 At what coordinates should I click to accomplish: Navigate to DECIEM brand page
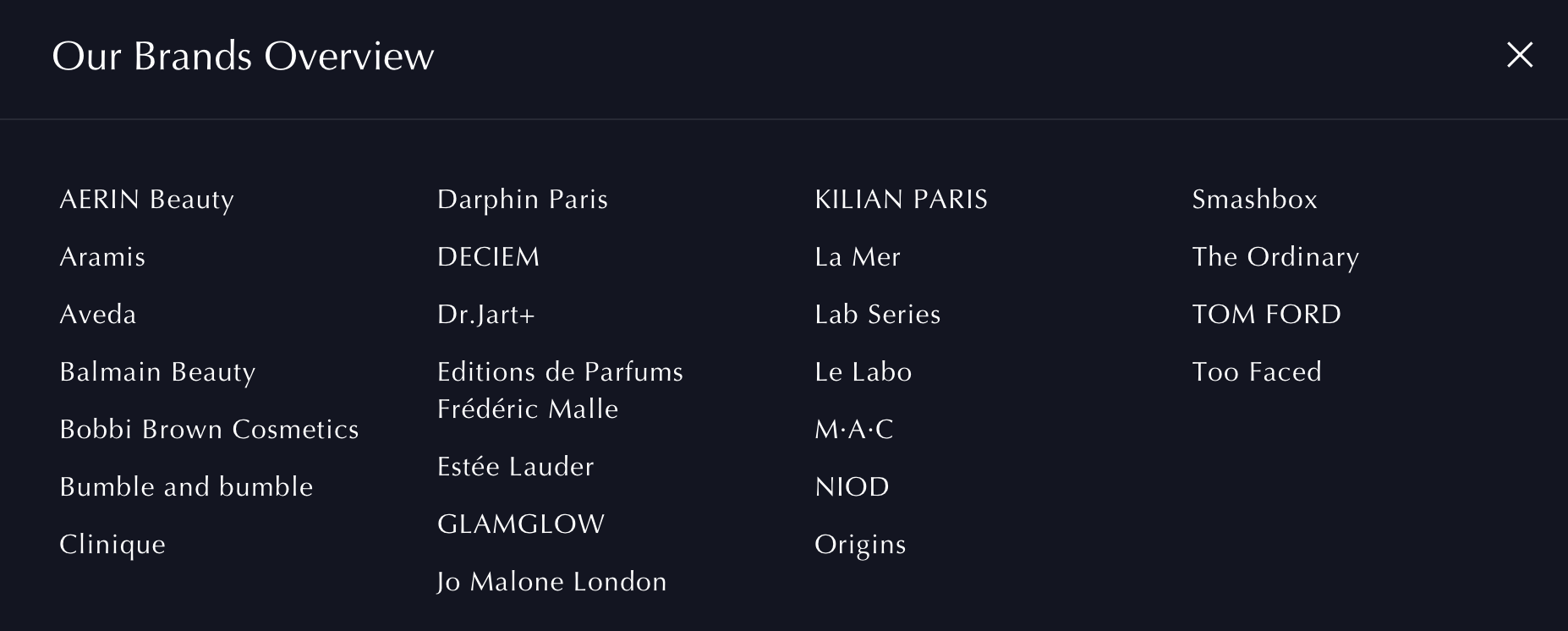pyautogui.click(x=488, y=257)
